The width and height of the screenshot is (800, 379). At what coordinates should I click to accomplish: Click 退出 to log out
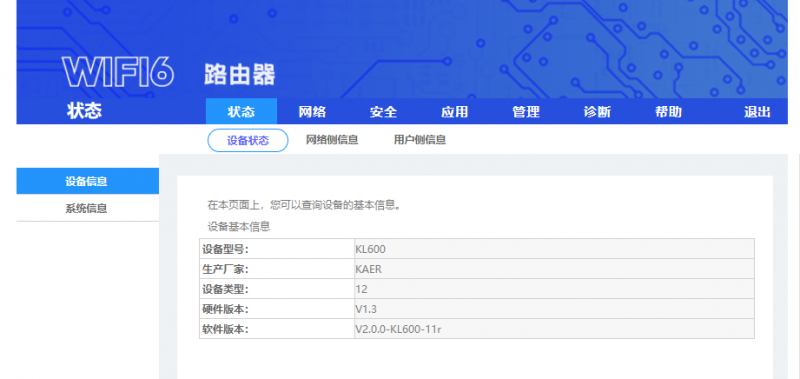757,112
